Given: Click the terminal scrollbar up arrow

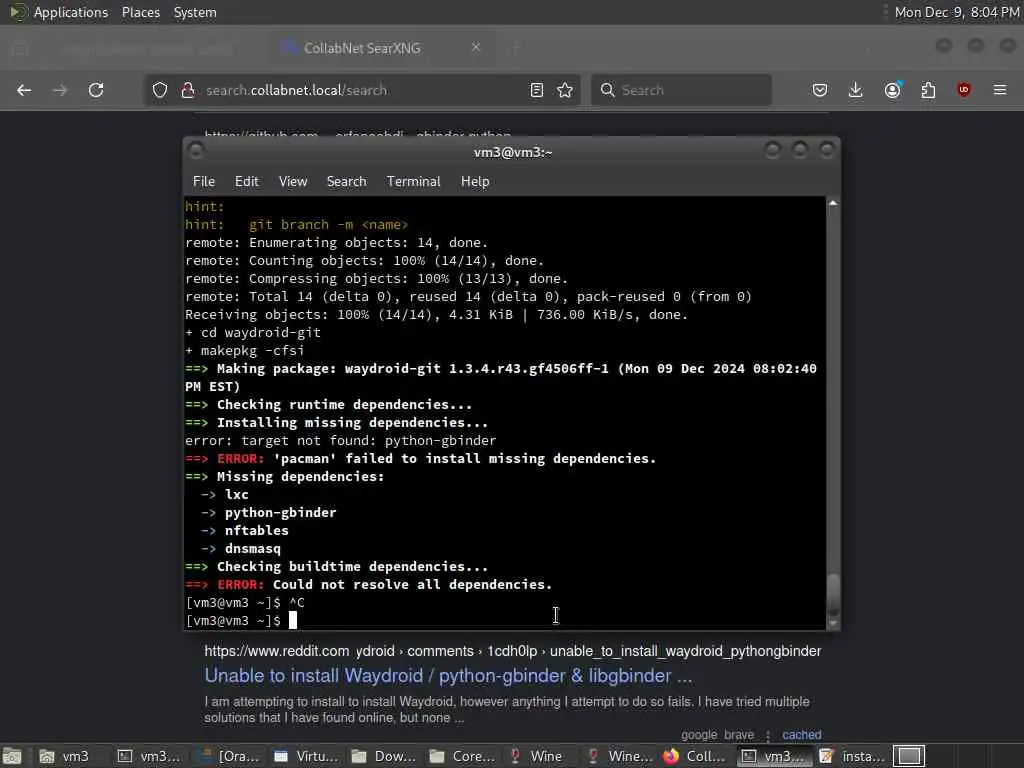Looking at the screenshot, I should click(x=833, y=203).
